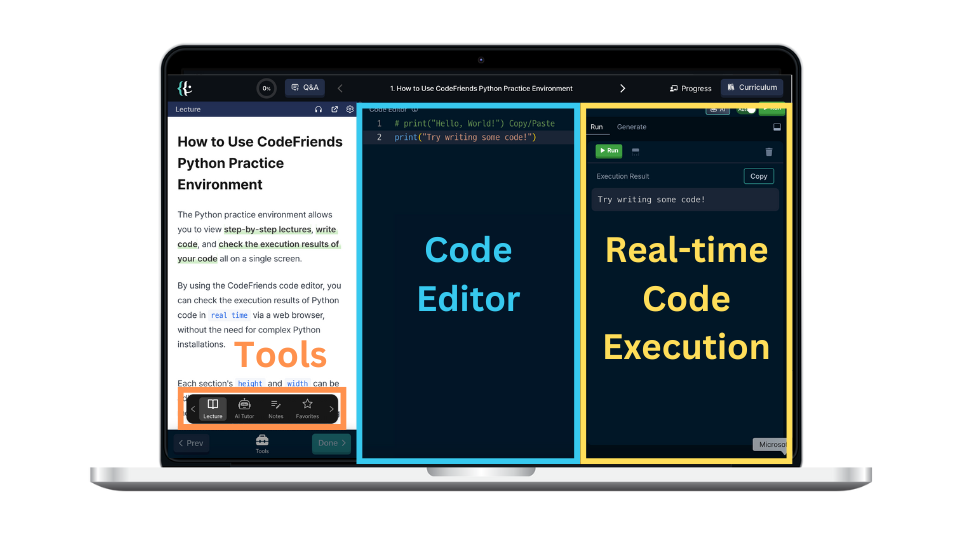960x540 pixels.
Task: Click the 'Lecture' panel header label
Action: (188, 109)
